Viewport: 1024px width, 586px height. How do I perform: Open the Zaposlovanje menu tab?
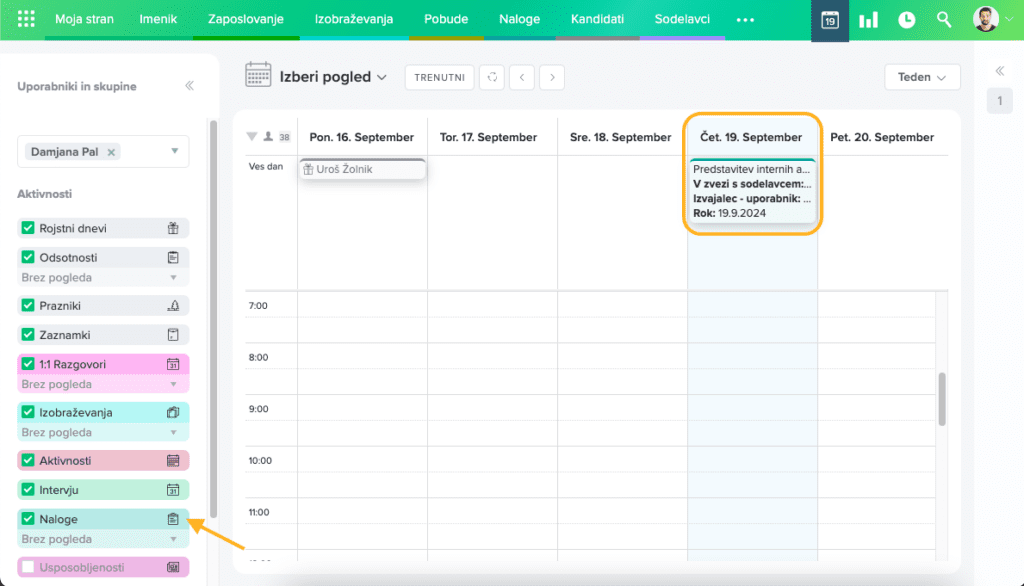pos(245,19)
